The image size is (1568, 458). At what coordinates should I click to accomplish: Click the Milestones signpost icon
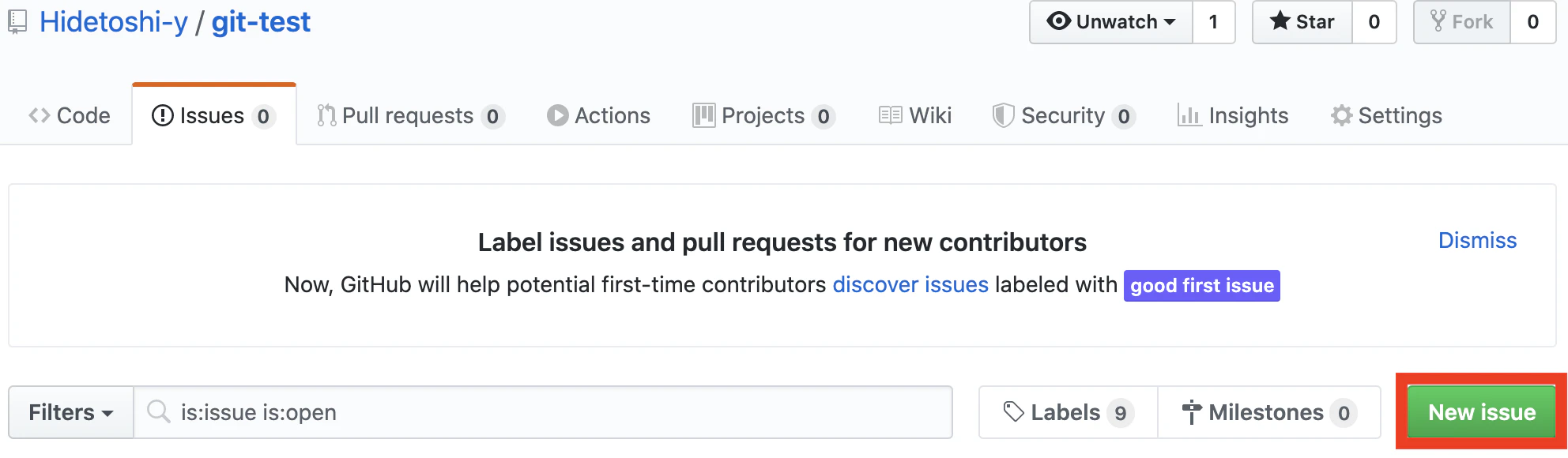point(1191,412)
